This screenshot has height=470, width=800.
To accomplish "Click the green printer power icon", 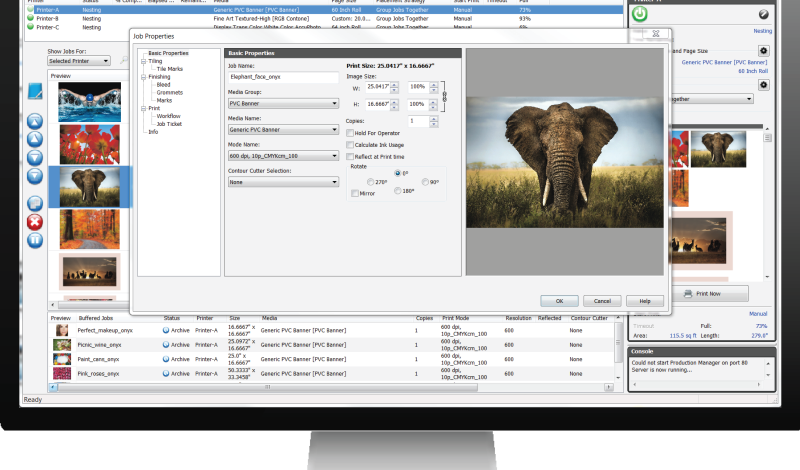I will (639, 14).
